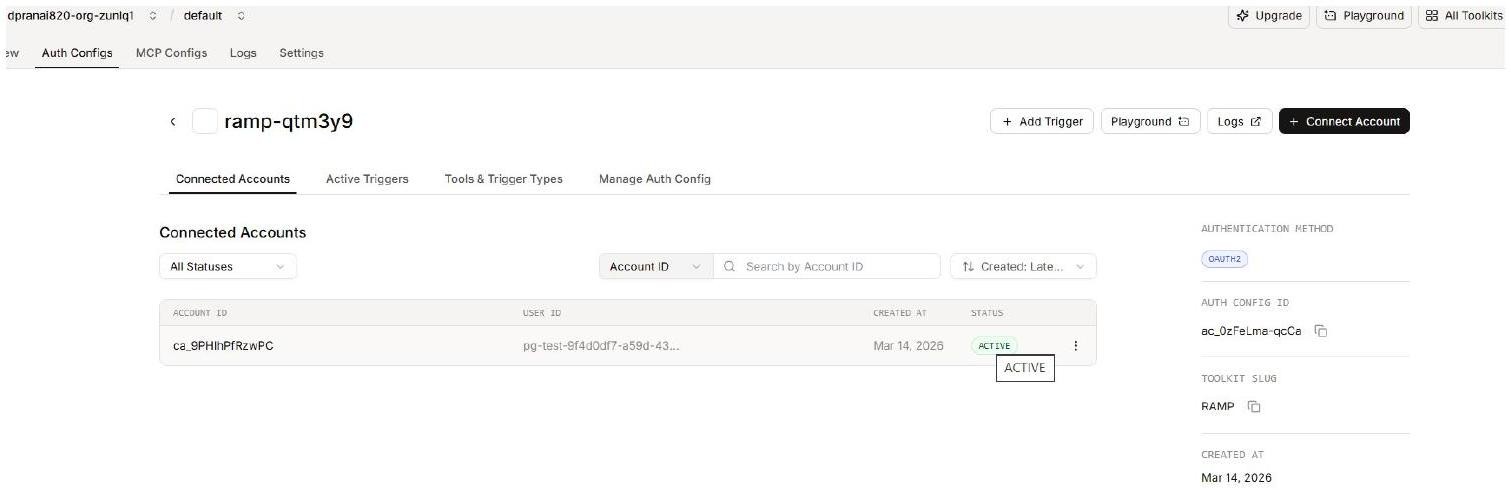Open the Created: Latest sort dropdown
The image size is (1511, 490).
1023,267
